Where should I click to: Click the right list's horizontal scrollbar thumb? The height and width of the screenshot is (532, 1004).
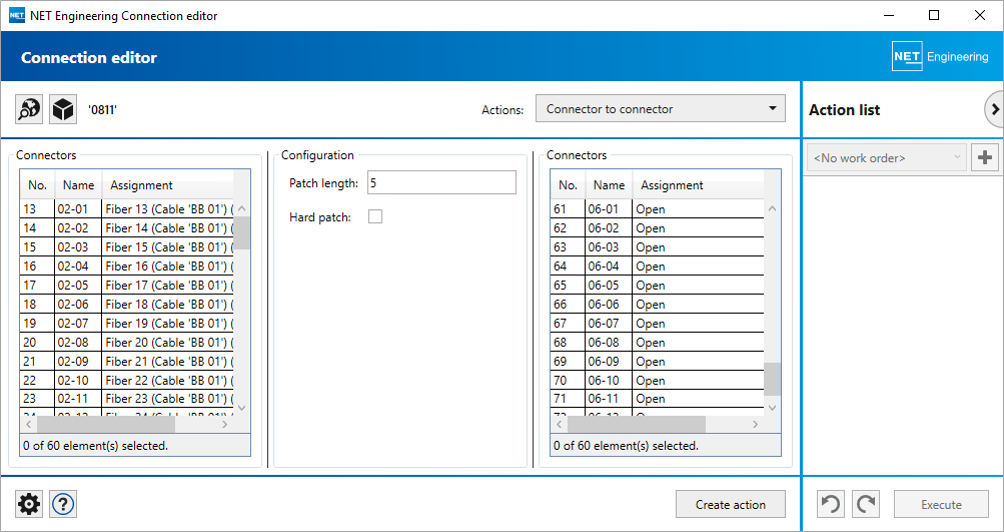tap(636, 424)
